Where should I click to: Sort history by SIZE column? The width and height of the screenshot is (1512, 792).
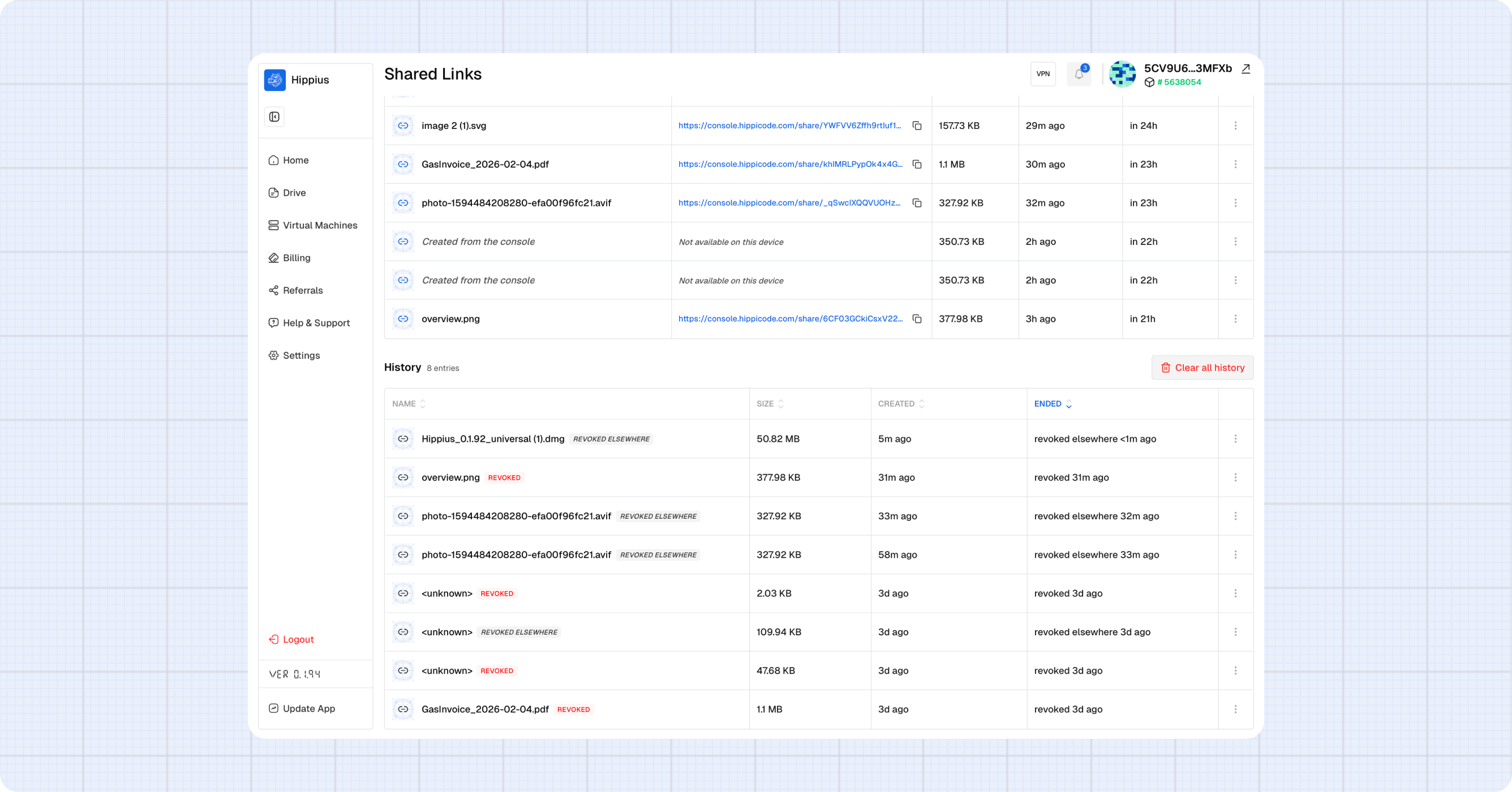[x=770, y=403]
